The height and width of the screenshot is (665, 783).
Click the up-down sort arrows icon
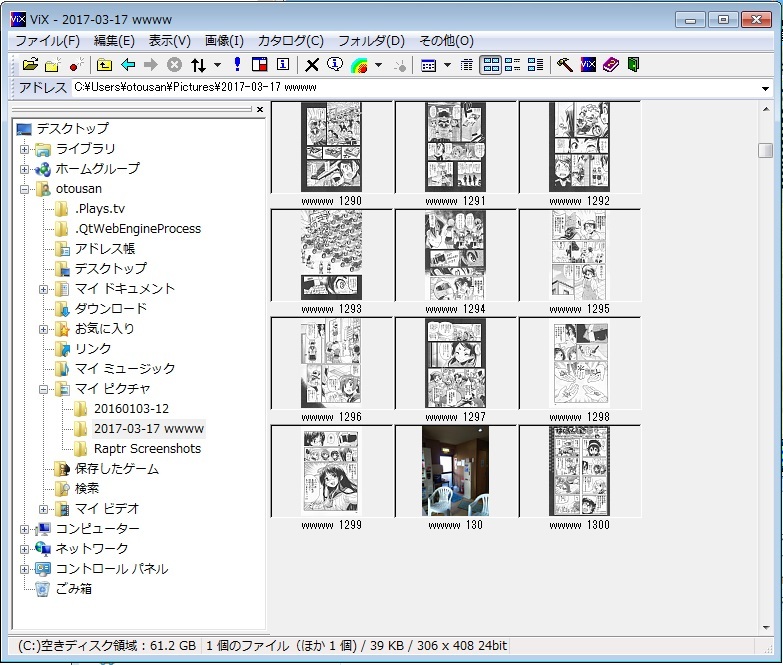pyautogui.click(x=198, y=65)
